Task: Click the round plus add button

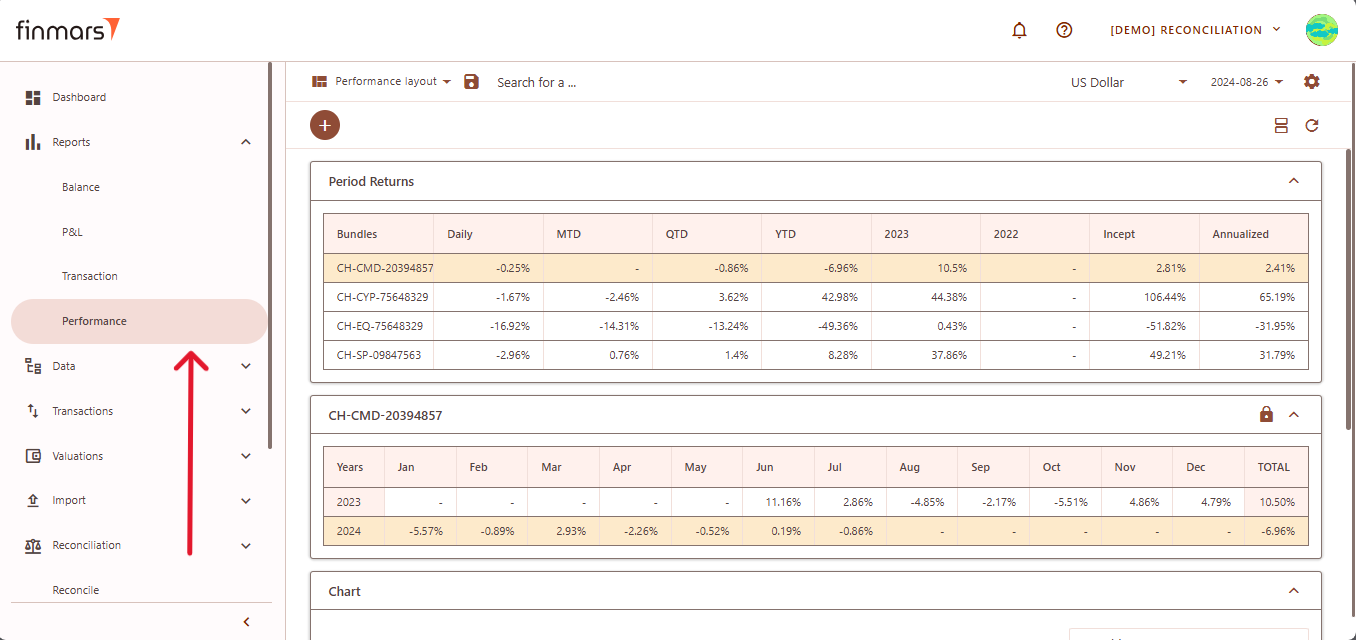Action: pyautogui.click(x=325, y=125)
